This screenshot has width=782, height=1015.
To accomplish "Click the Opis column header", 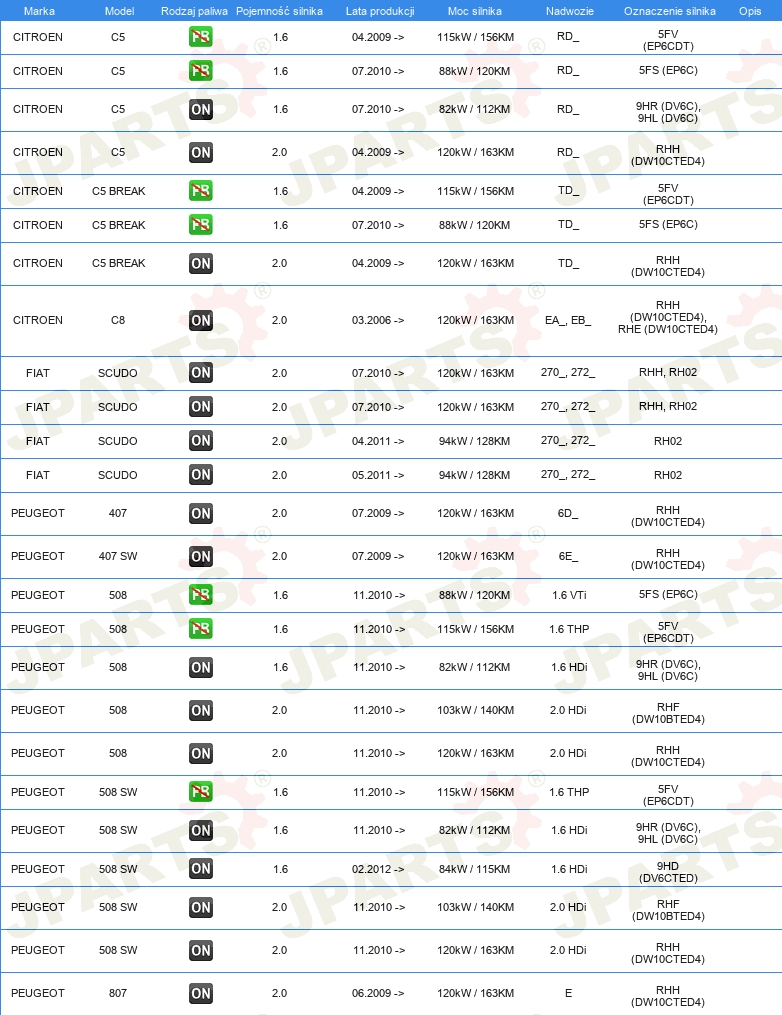I will (x=750, y=11).
